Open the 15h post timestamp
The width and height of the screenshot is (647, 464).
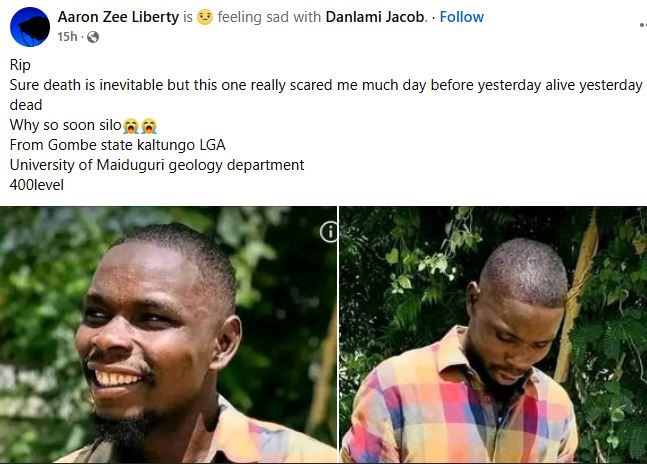67,37
